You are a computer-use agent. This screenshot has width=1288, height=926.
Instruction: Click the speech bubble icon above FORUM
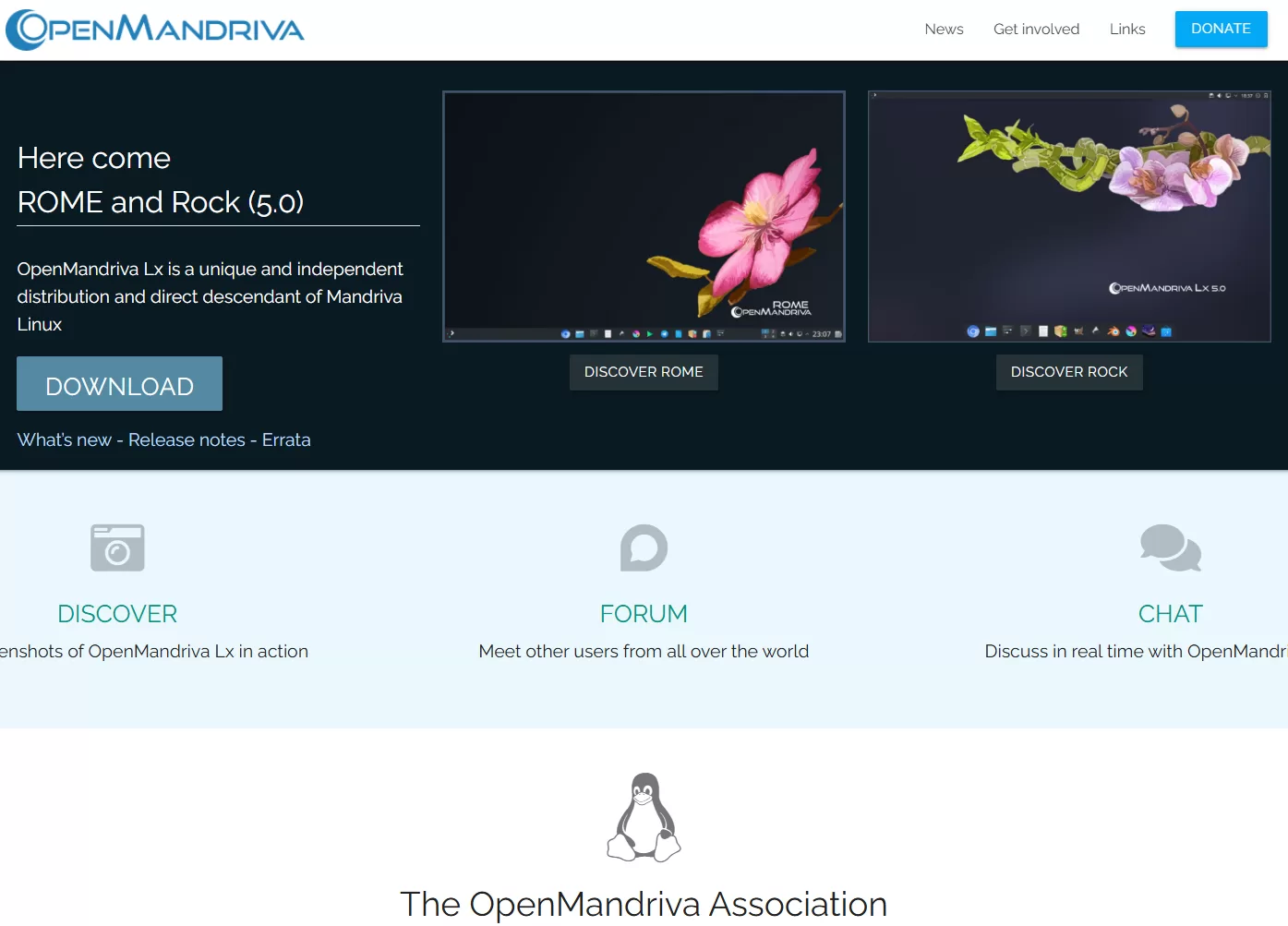[644, 548]
